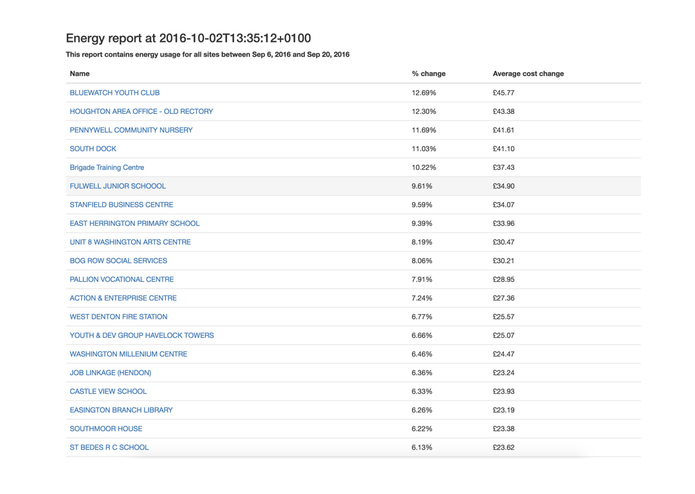This screenshot has height=494, width=695.
Task: Click the £34.90 cost cell
Action: click(503, 186)
